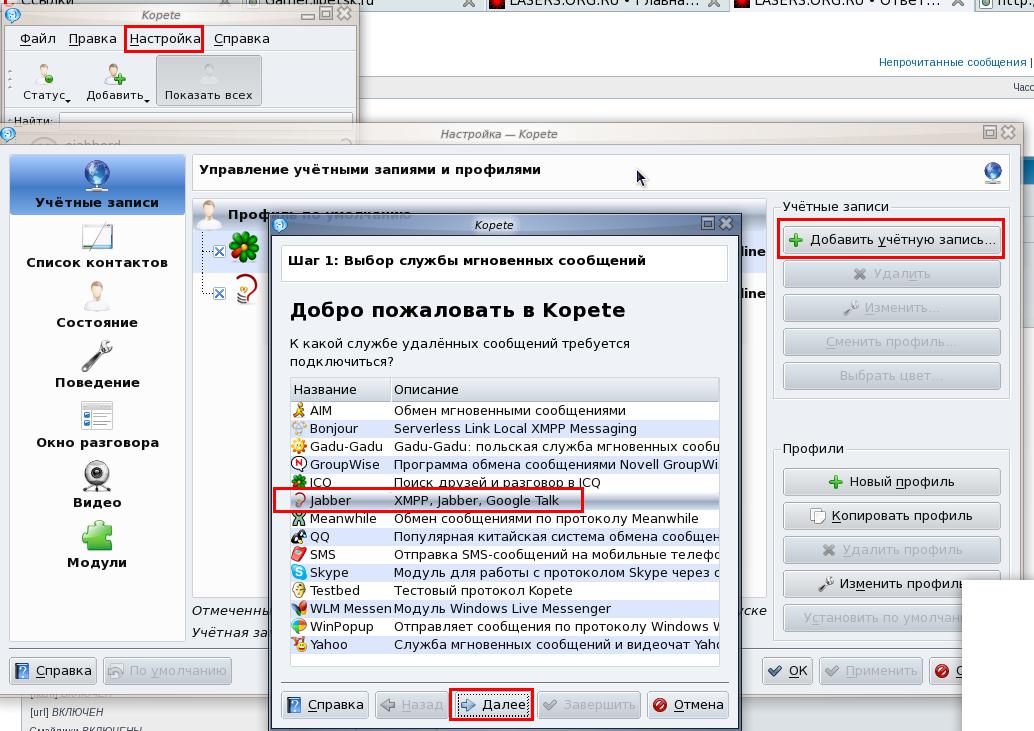Select the Окно разговора settings section
The height and width of the screenshot is (731, 1034).
97,426
